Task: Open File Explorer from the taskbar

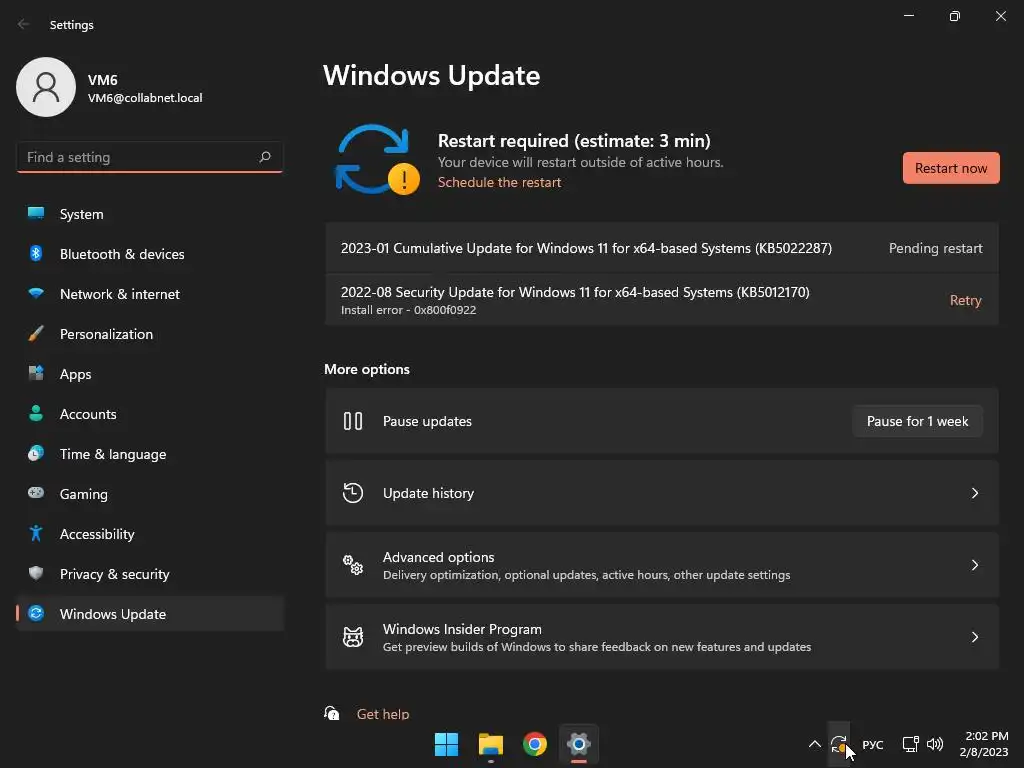Action: pos(490,744)
